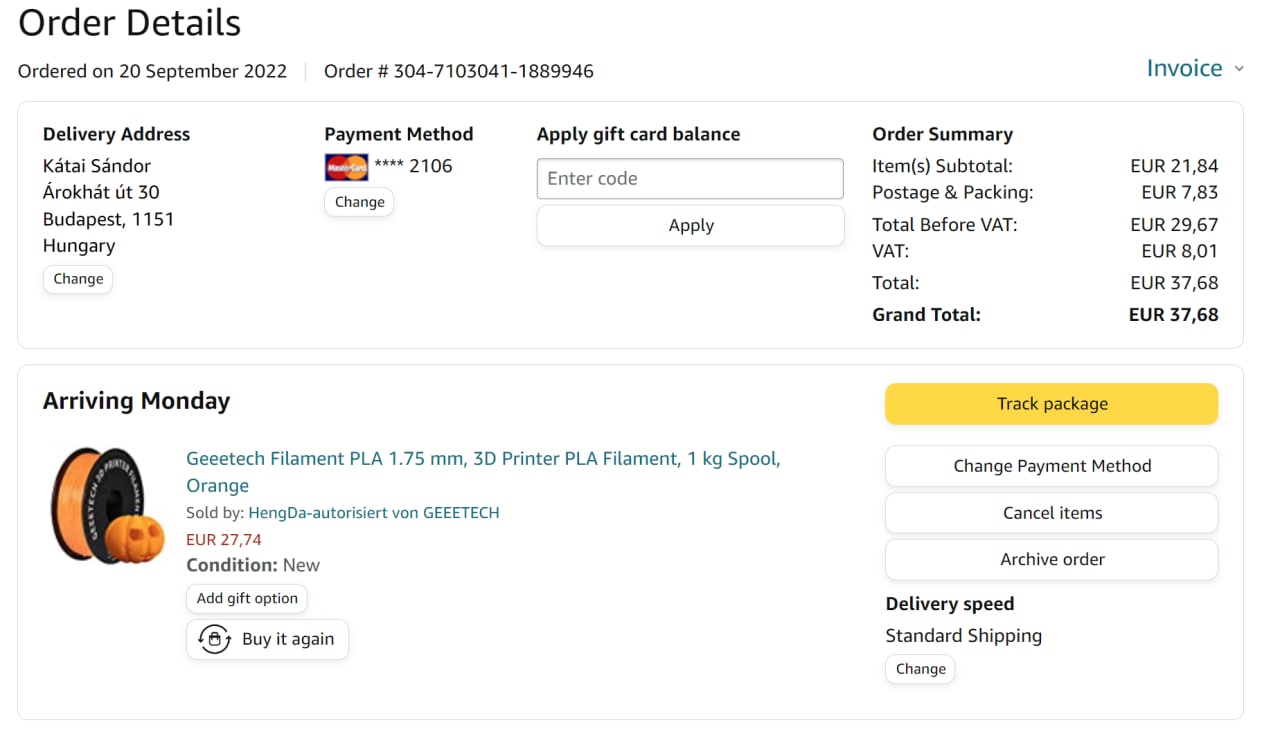Click the order number text
This screenshot has height=736, width=1280.
(458, 71)
